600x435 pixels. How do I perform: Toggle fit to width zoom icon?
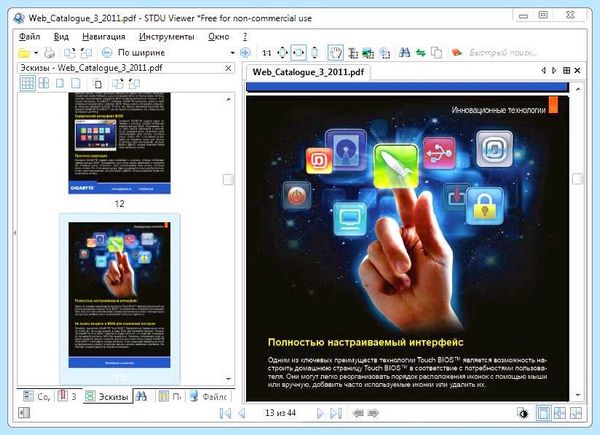click(298, 53)
